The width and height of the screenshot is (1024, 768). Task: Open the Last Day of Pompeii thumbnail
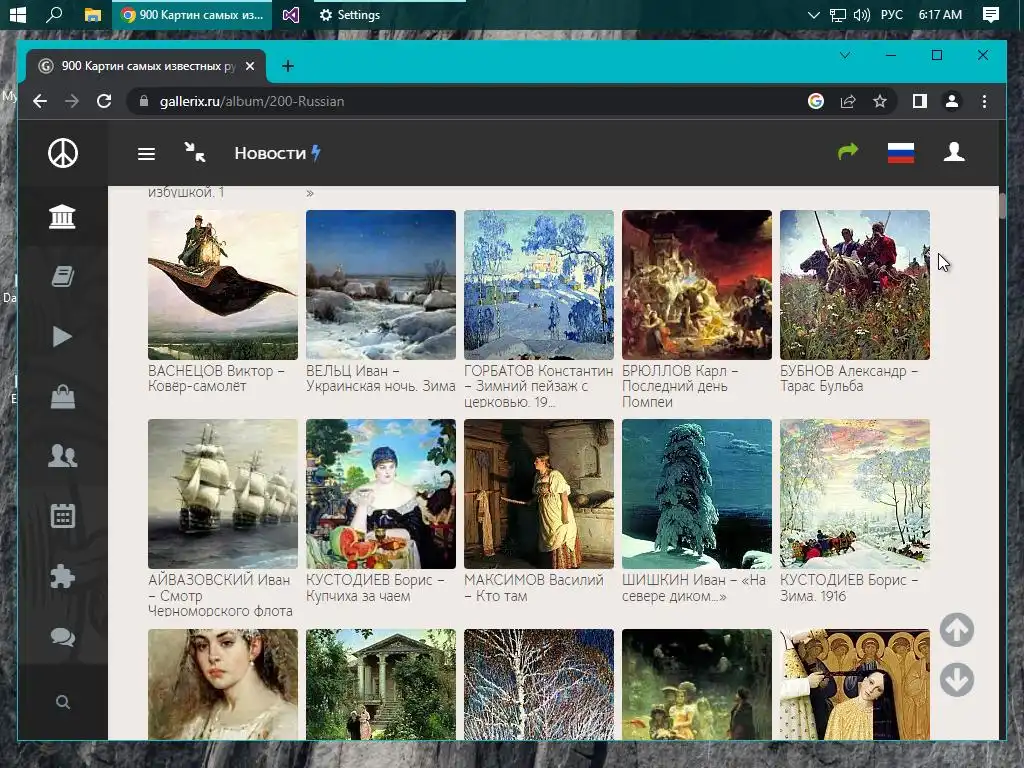697,285
